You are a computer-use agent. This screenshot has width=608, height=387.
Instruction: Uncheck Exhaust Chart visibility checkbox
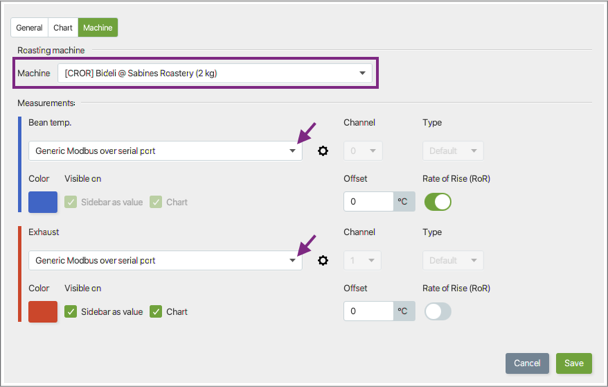pos(156,311)
